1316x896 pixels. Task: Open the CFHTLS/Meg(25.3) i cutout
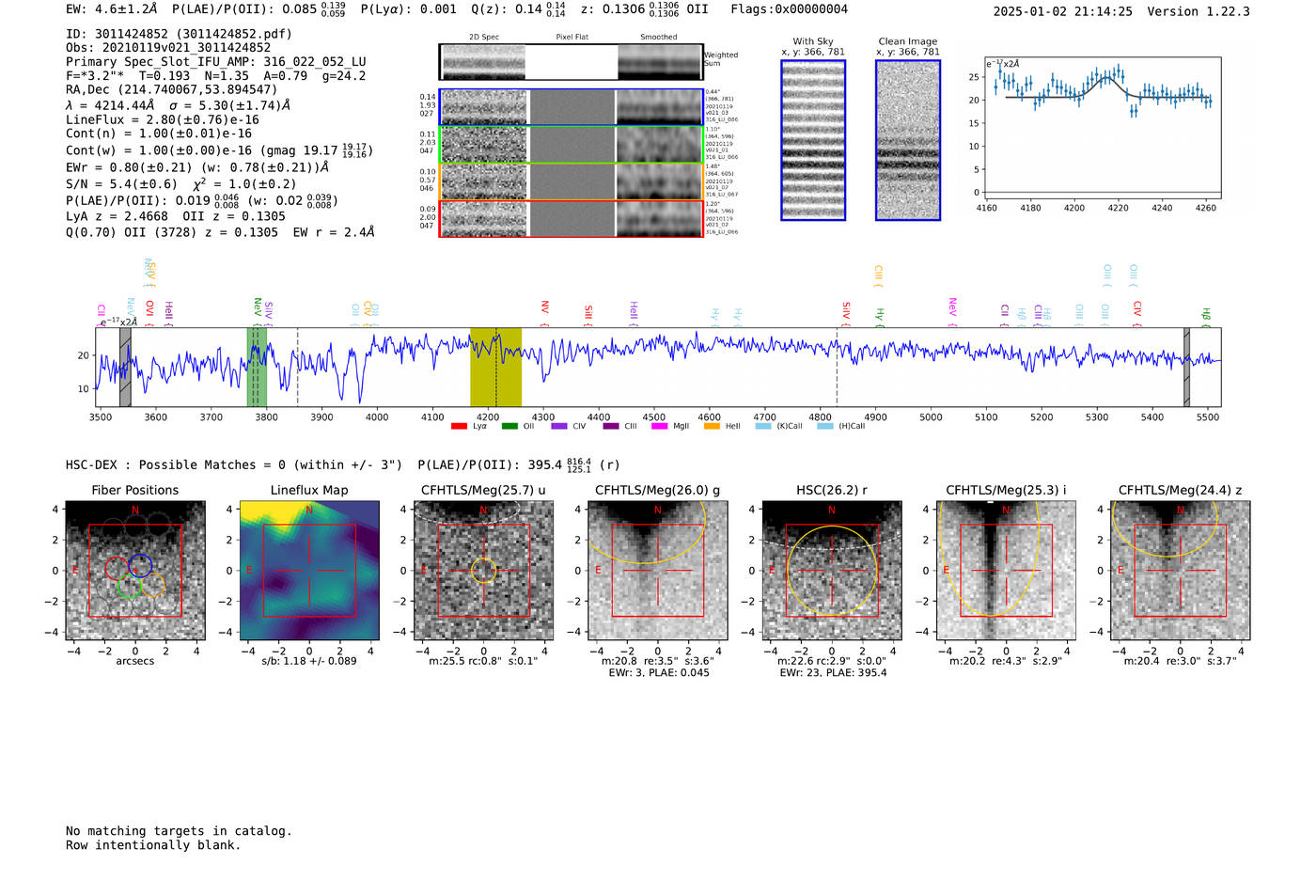click(x=1006, y=571)
